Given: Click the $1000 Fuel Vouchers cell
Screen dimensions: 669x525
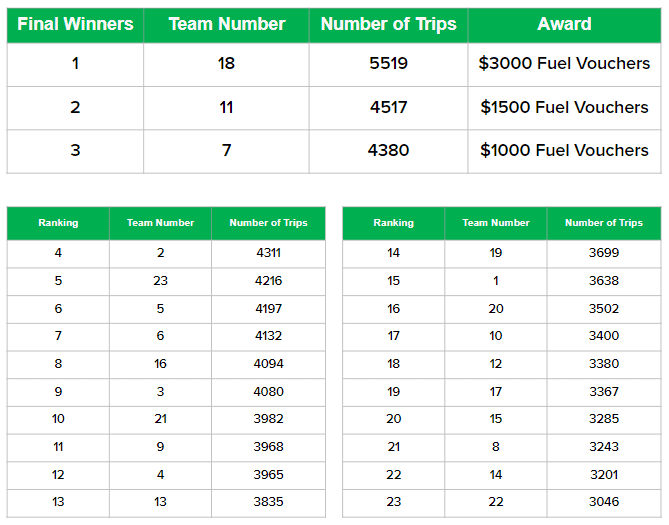Looking at the screenshot, I should pos(564,151).
